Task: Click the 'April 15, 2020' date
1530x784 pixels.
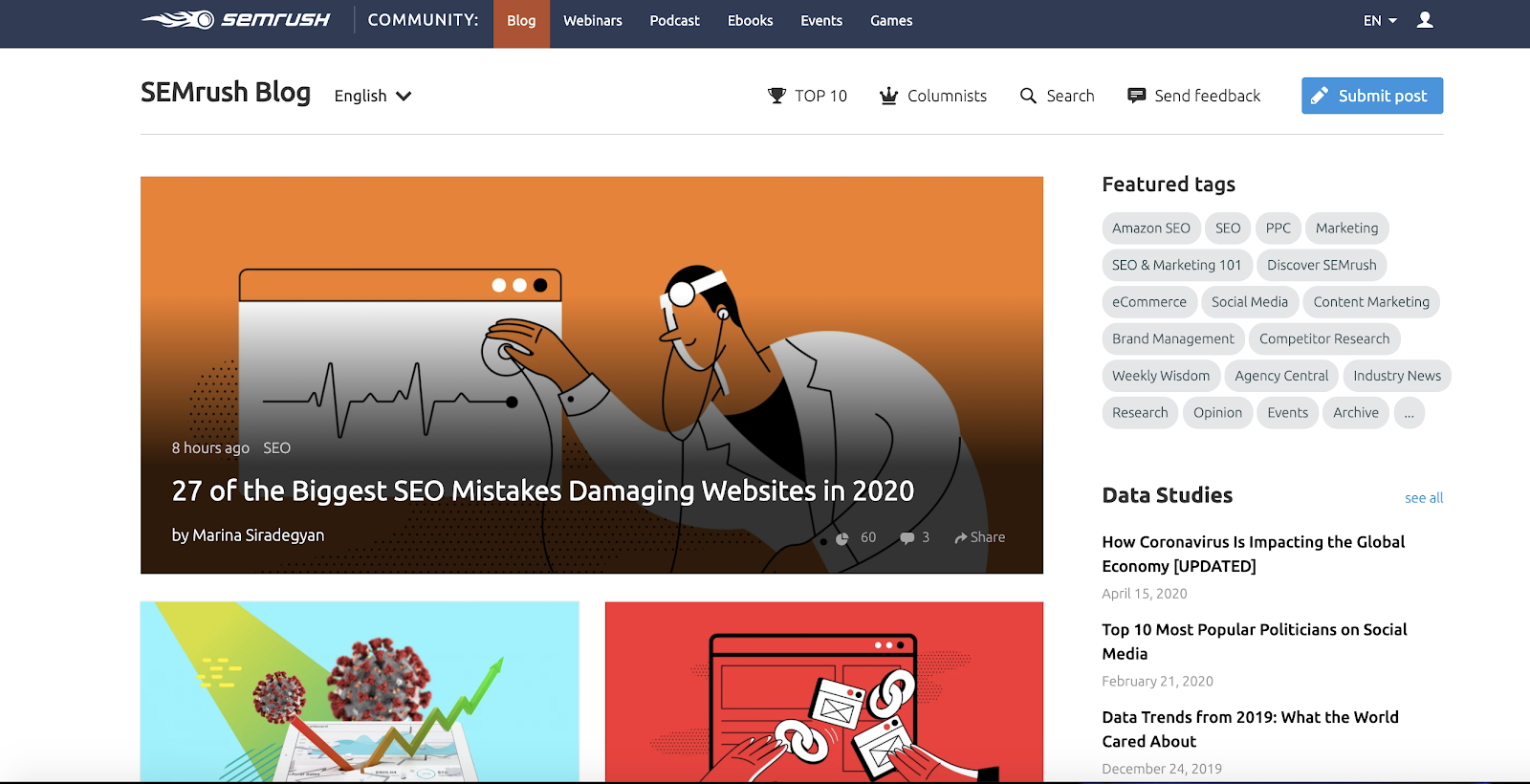Action: click(1145, 594)
